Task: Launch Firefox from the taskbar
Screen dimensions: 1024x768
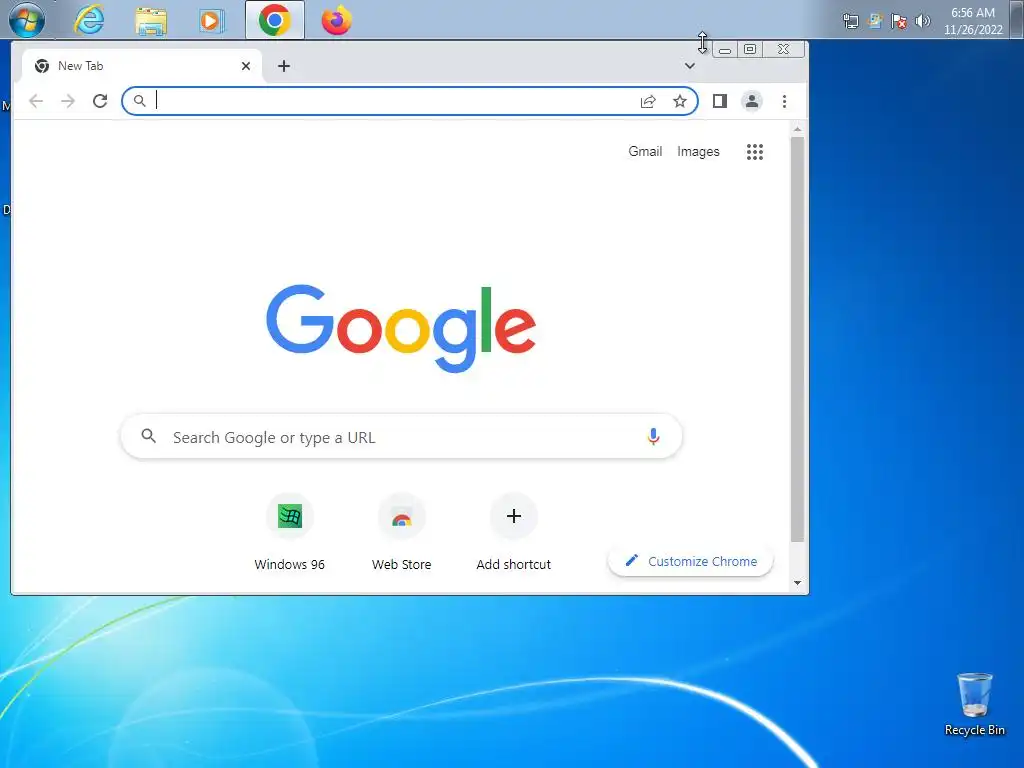Action: tap(336, 20)
